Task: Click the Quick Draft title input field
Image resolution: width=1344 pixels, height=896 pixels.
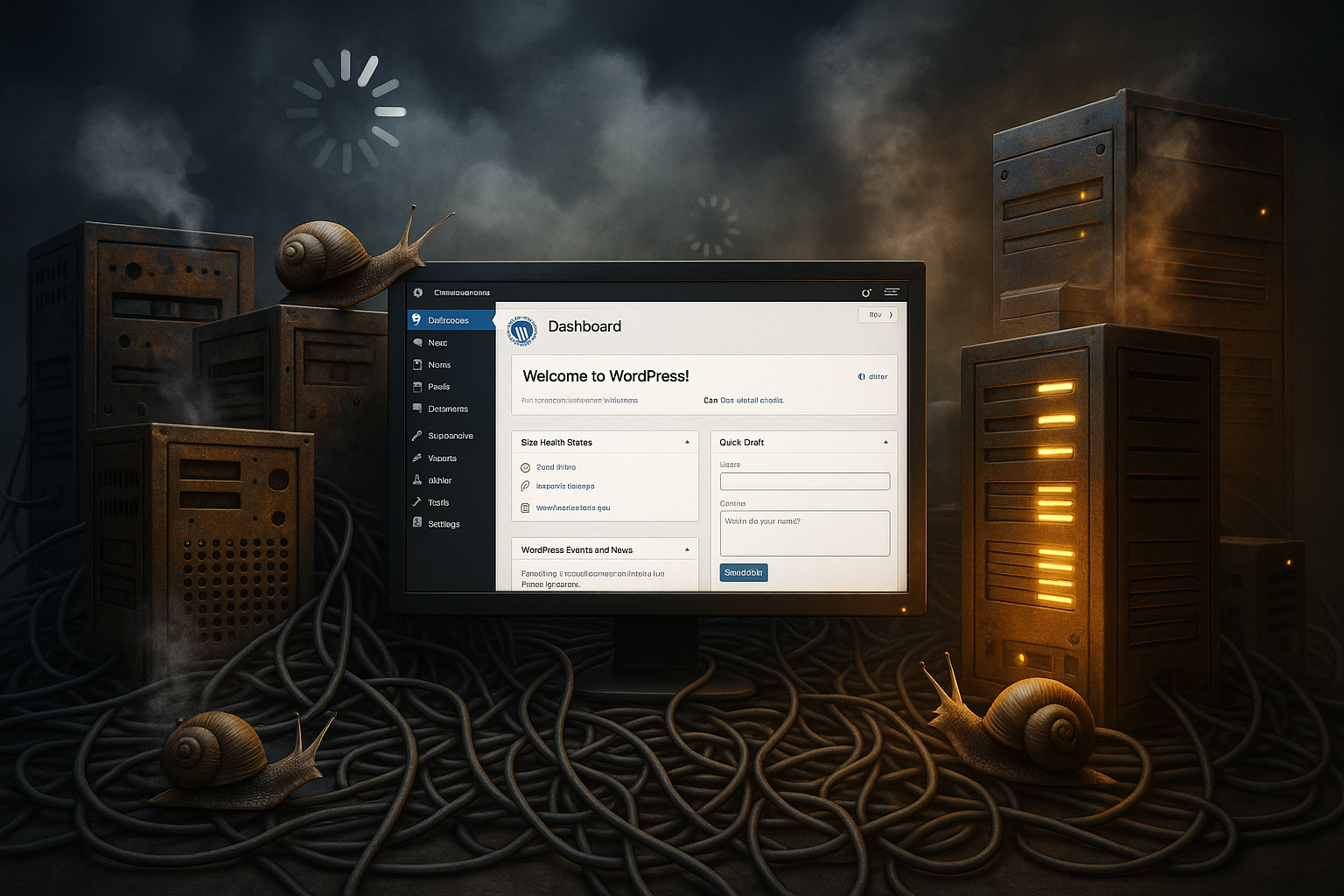Action: coord(804,480)
